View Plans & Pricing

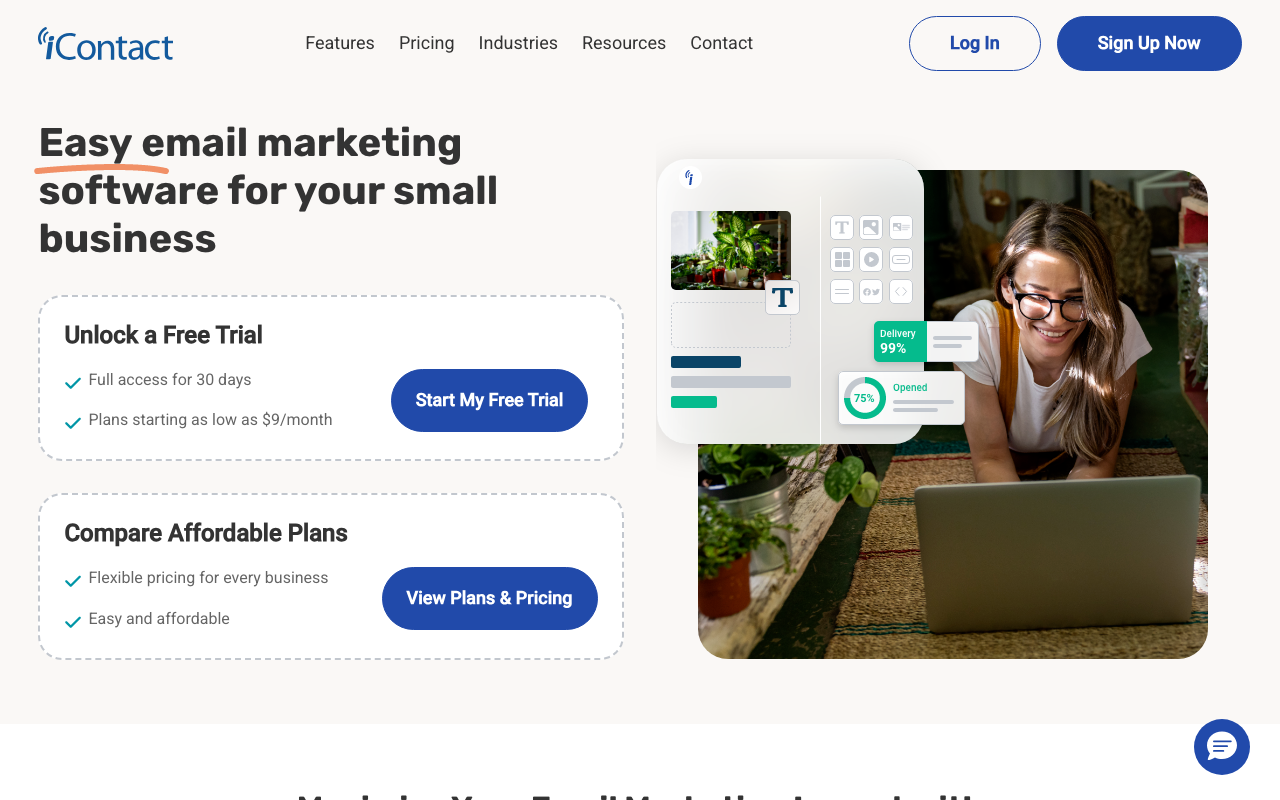pyautogui.click(x=490, y=598)
